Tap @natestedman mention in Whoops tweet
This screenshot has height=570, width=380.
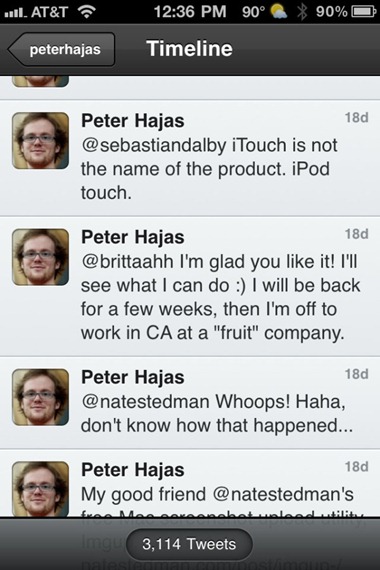145,402
